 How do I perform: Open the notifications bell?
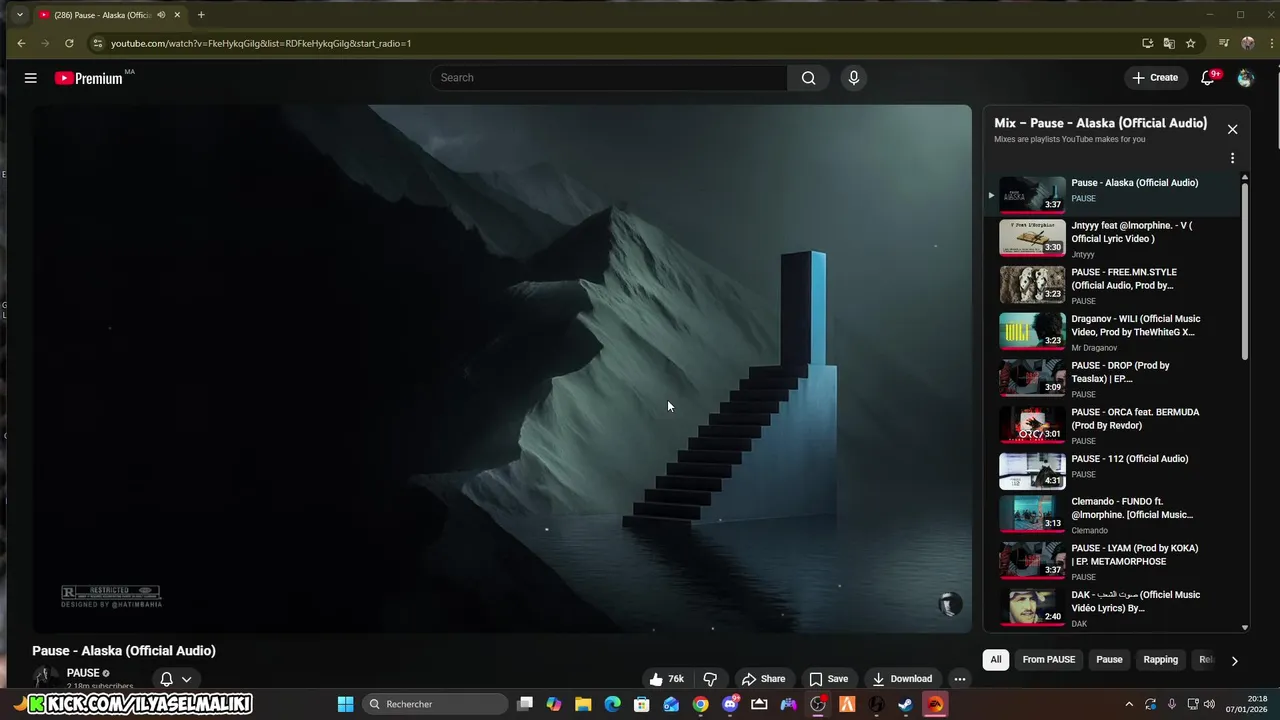point(1208,78)
